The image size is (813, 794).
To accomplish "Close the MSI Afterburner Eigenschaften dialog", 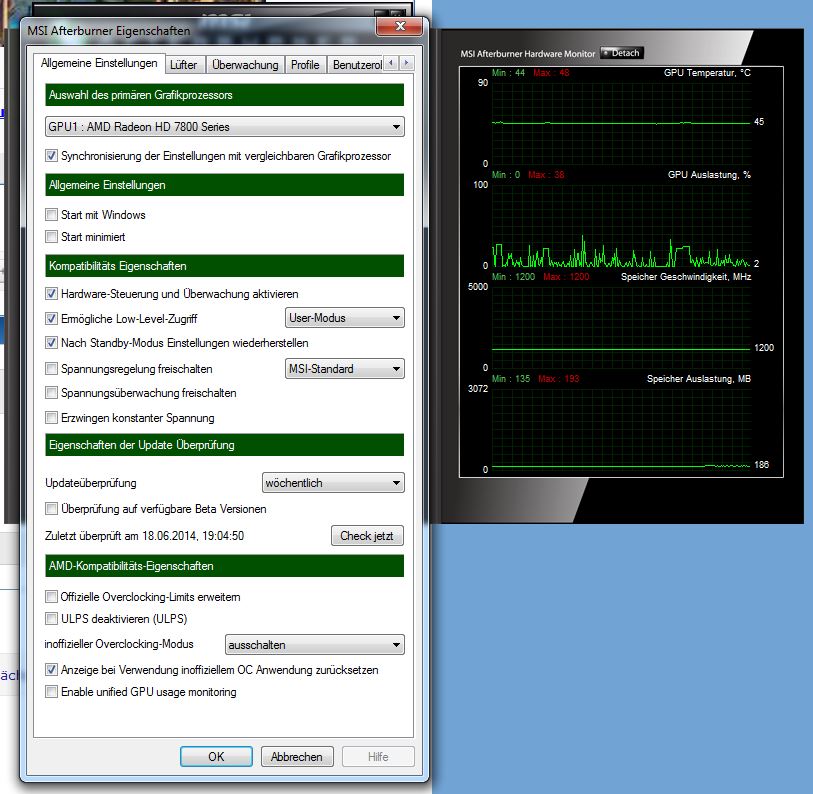I will tap(399, 26).
